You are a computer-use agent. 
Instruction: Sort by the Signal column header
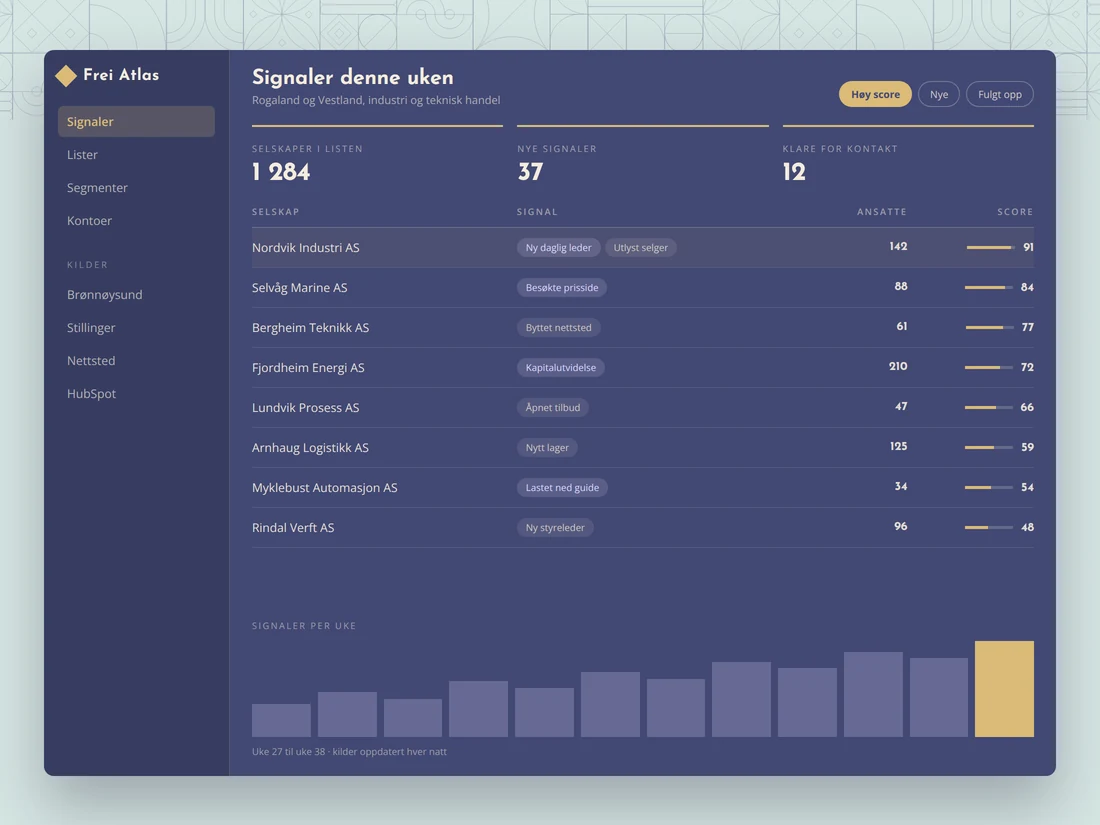[537, 212]
